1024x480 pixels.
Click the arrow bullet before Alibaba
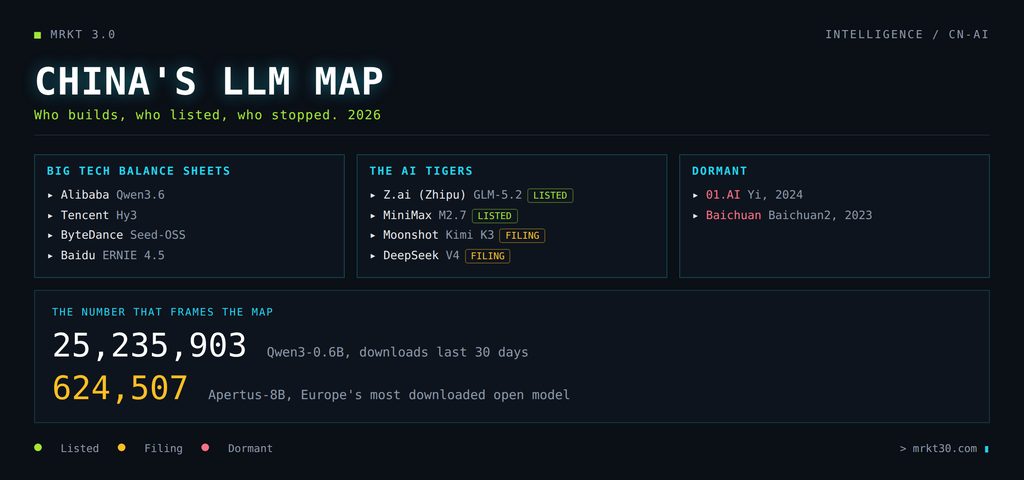pyautogui.click(x=50, y=195)
